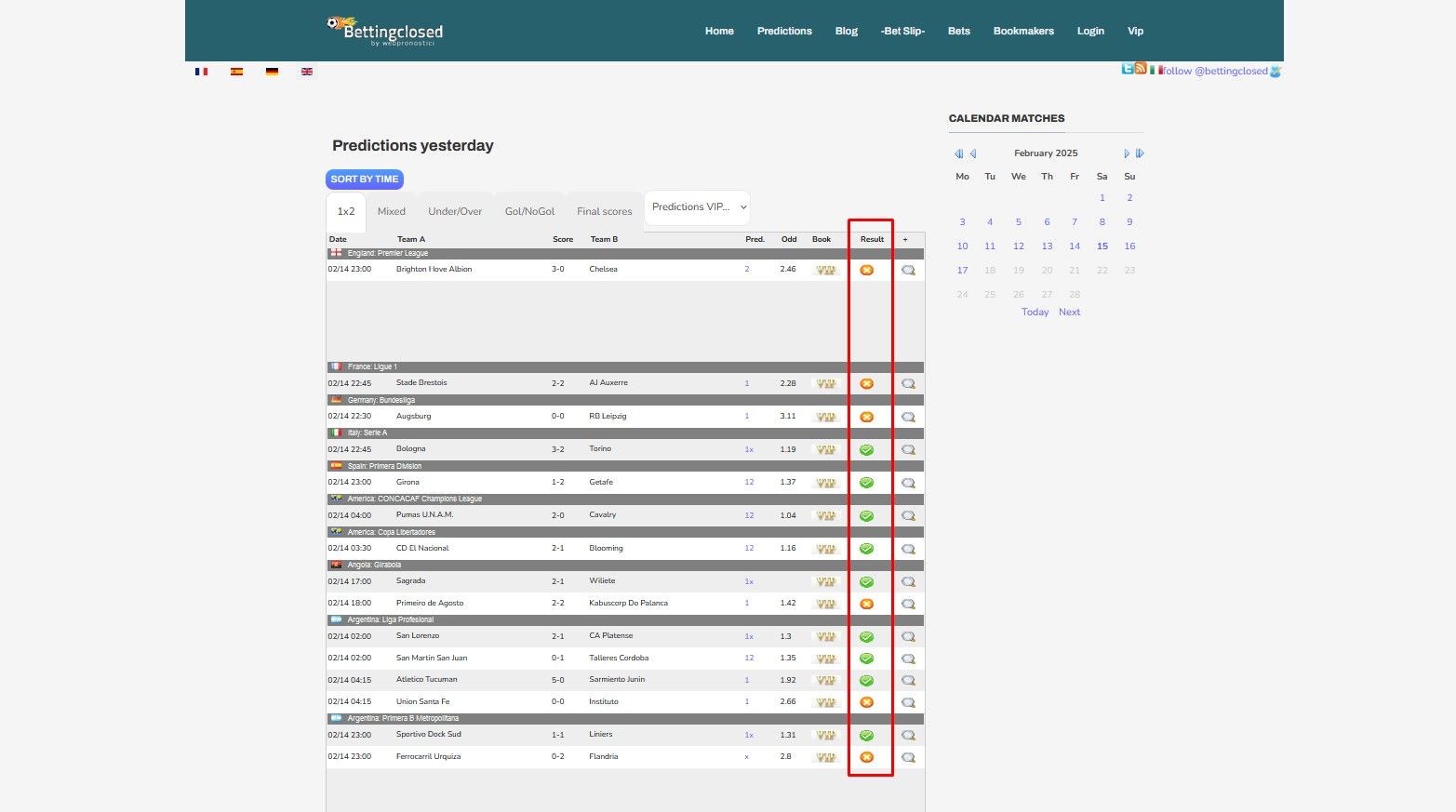
Task: Open Blog in the top navigation
Action: 847,31
